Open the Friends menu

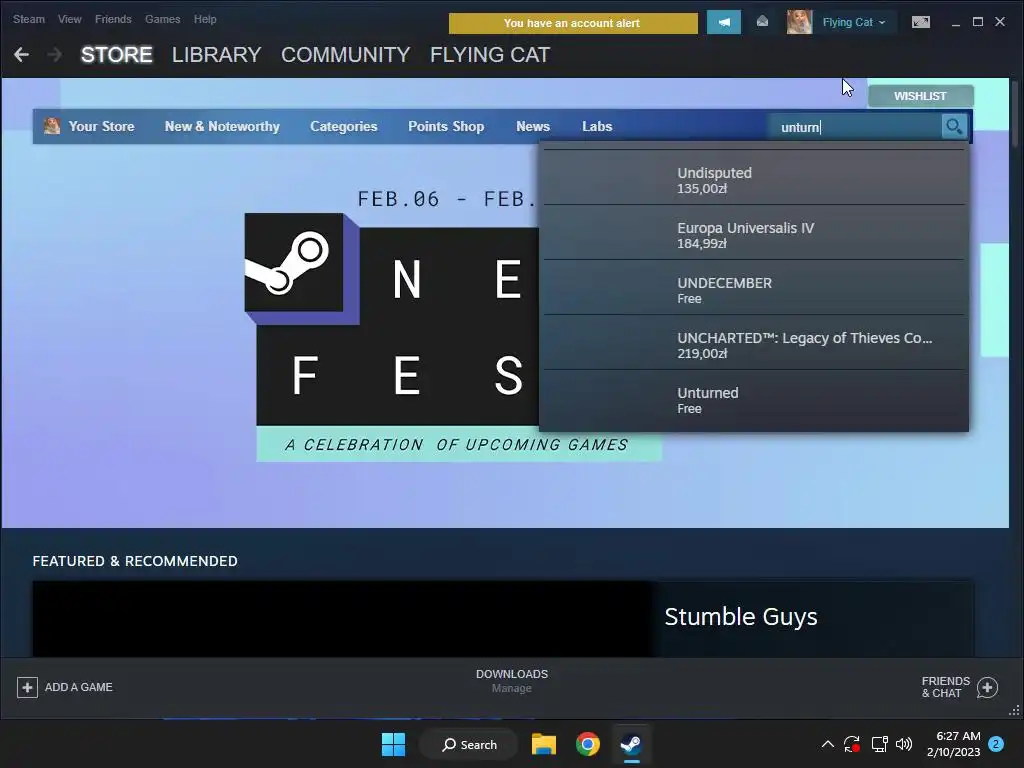click(x=113, y=20)
